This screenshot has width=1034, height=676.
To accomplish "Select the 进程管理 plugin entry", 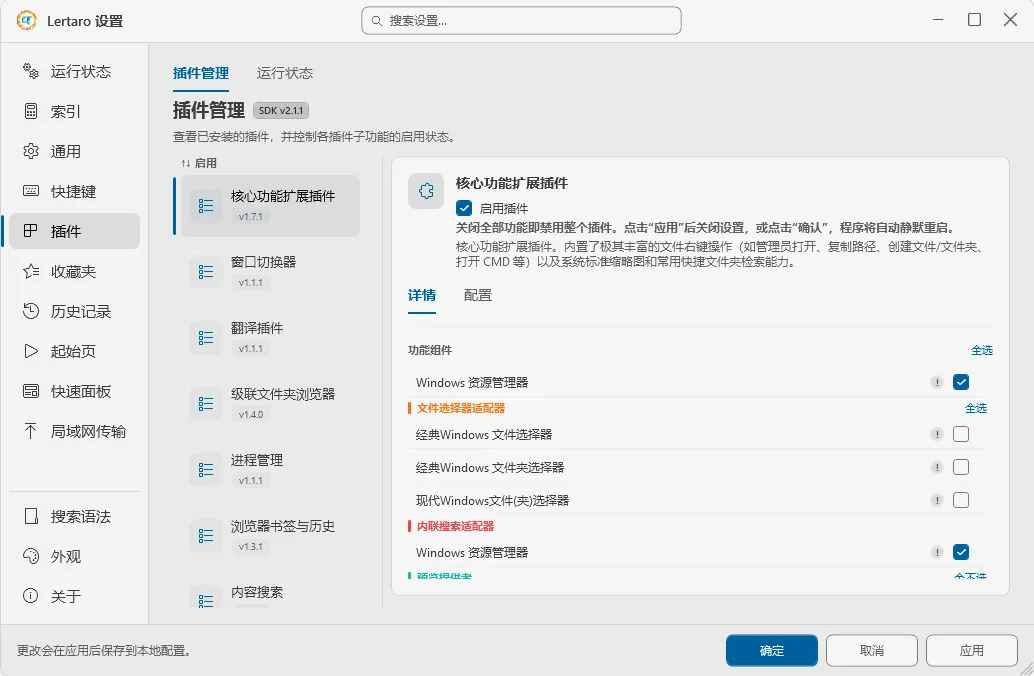I will (270, 470).
